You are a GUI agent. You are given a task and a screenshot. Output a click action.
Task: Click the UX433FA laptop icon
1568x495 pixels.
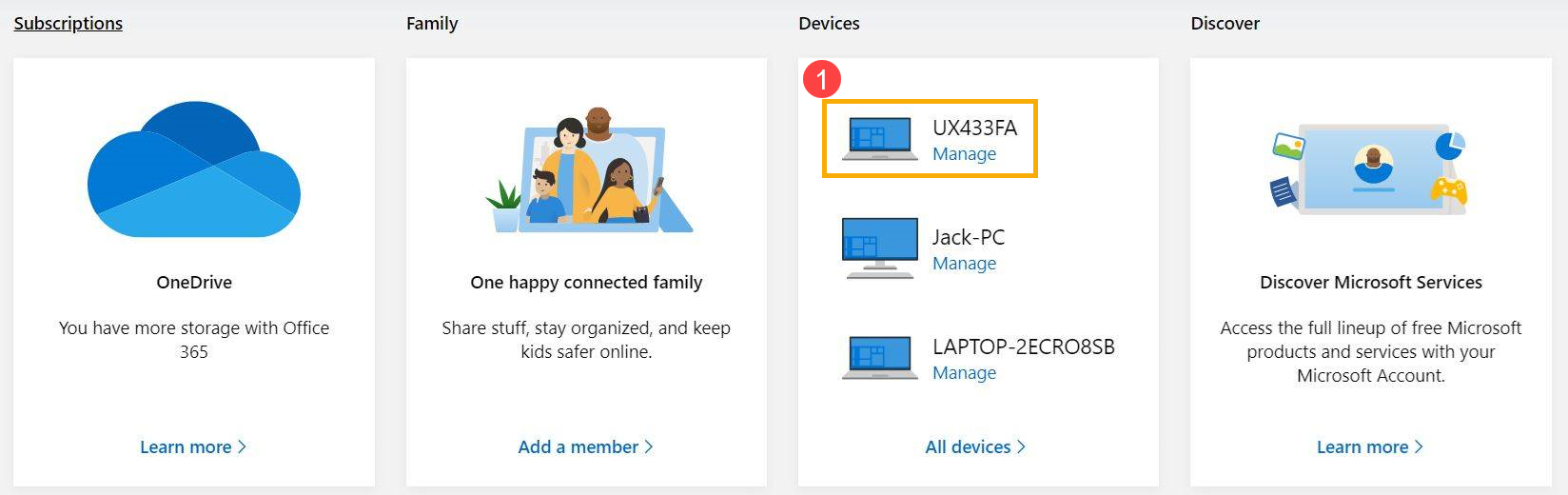click(x=880, y=139)
